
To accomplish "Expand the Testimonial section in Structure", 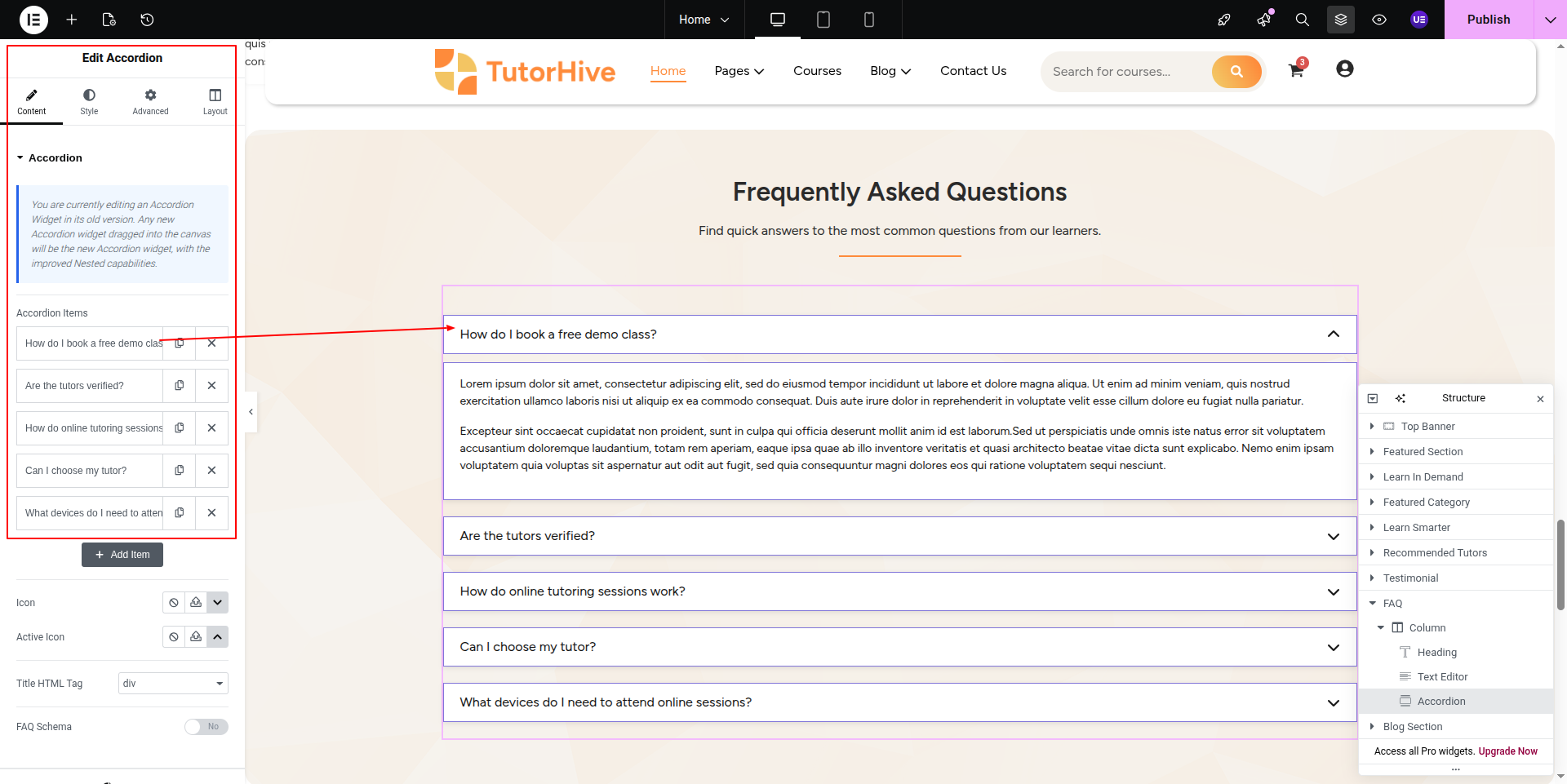I will (x=1372, y=578).
